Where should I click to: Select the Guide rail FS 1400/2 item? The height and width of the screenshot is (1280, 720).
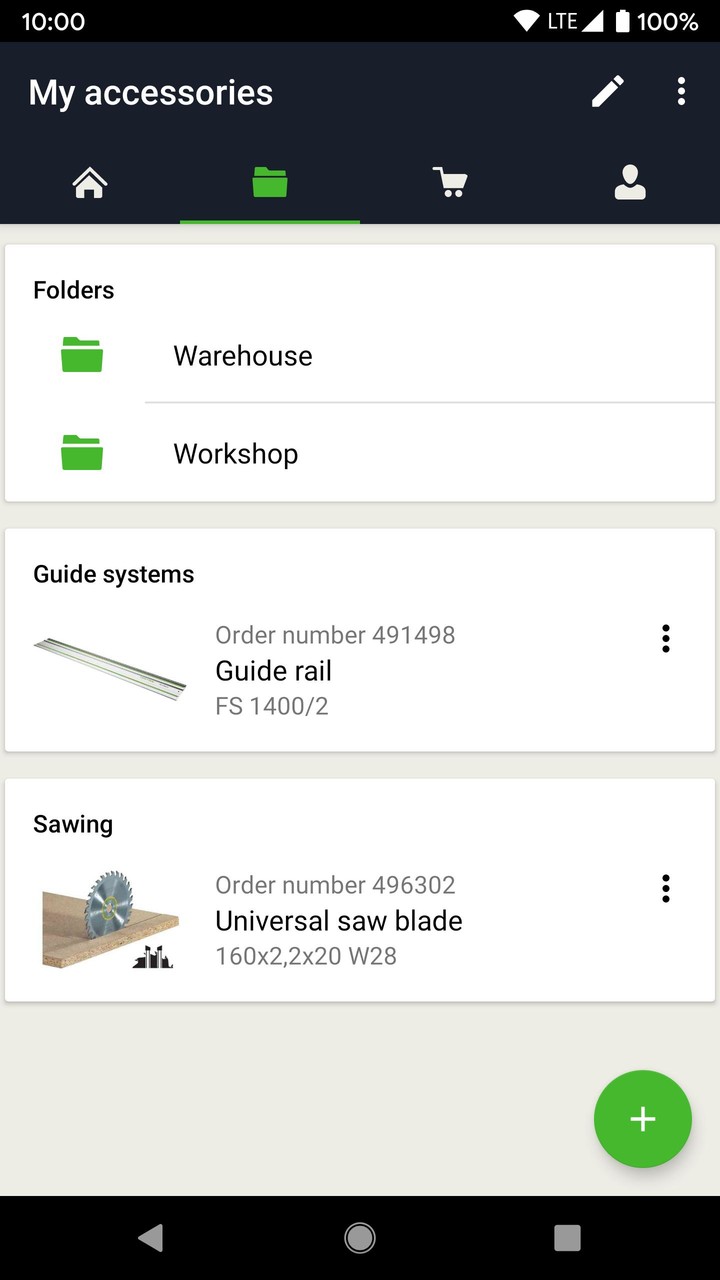click(x=336, y=671)
